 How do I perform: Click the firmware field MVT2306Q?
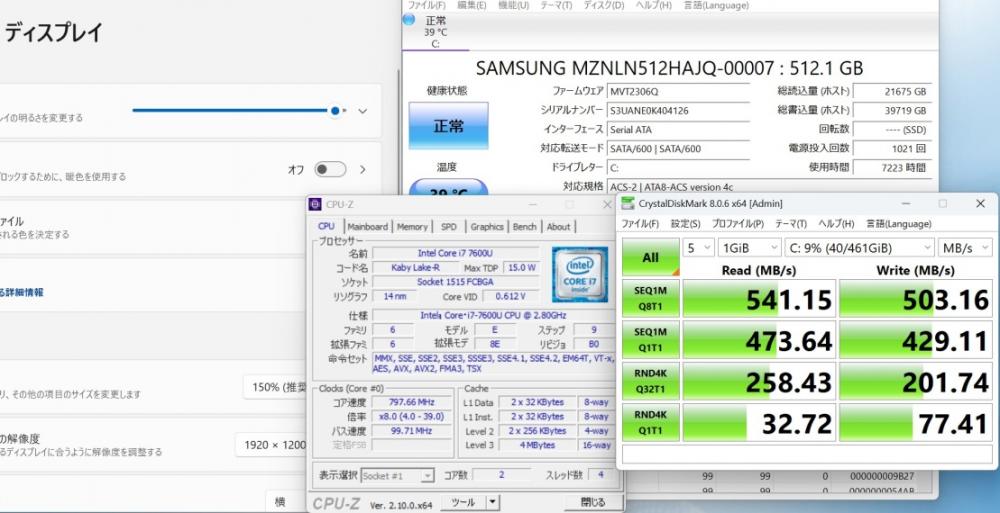[679, 91]
